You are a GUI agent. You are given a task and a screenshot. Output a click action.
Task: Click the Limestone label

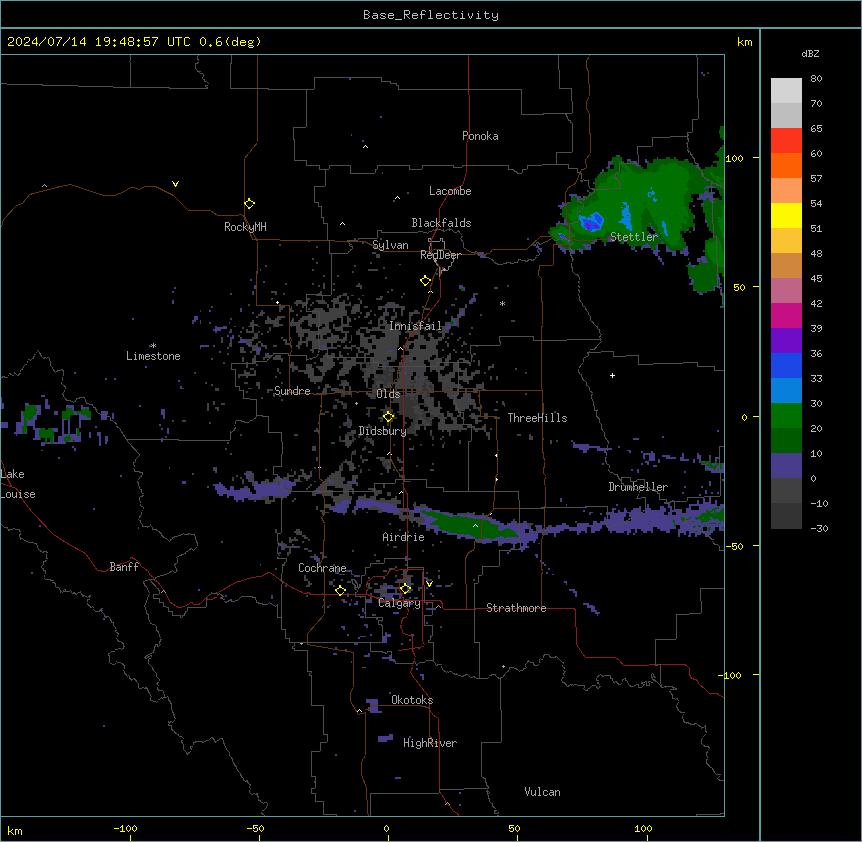click(153, 356)
